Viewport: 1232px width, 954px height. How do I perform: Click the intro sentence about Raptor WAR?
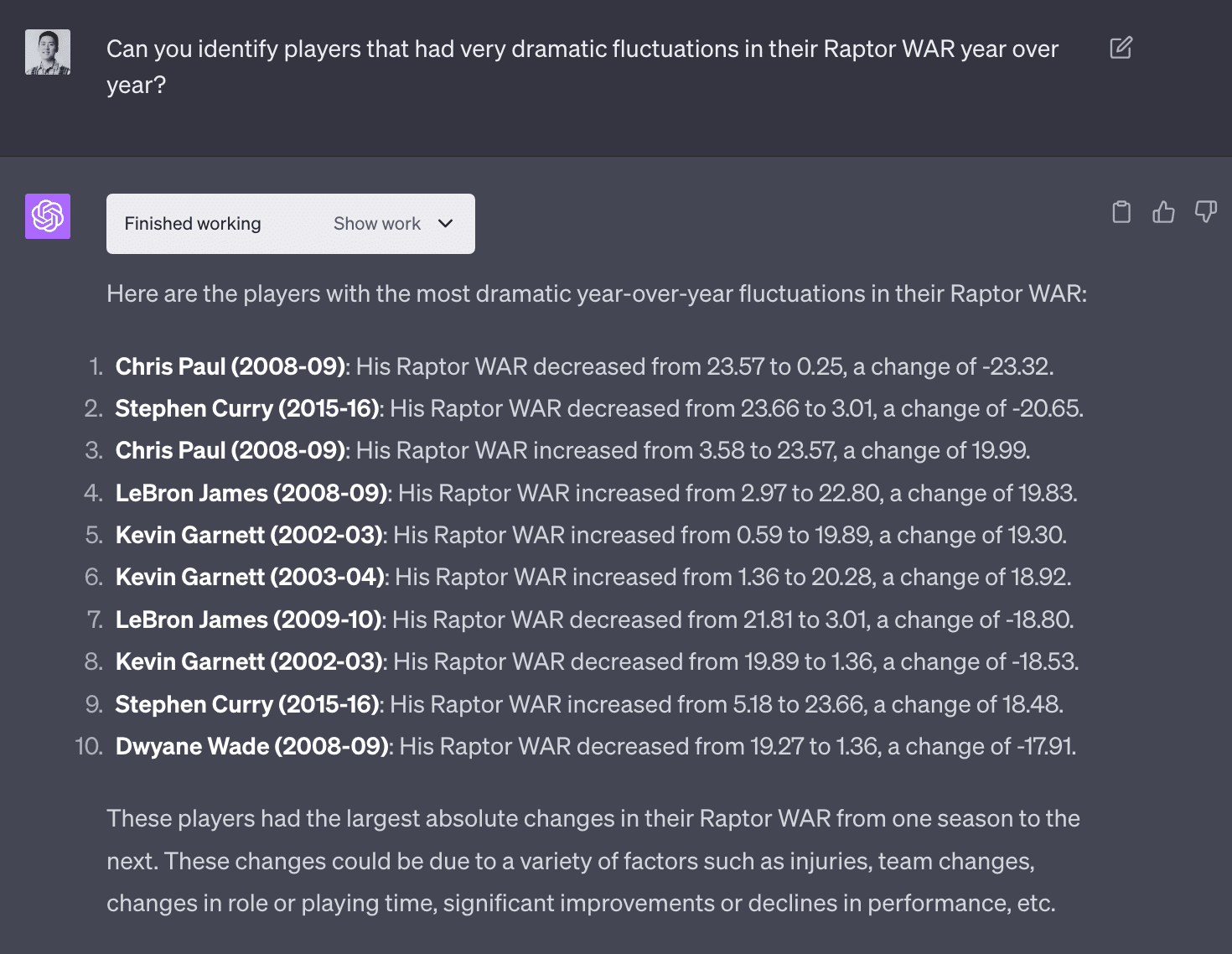[596, 294]
